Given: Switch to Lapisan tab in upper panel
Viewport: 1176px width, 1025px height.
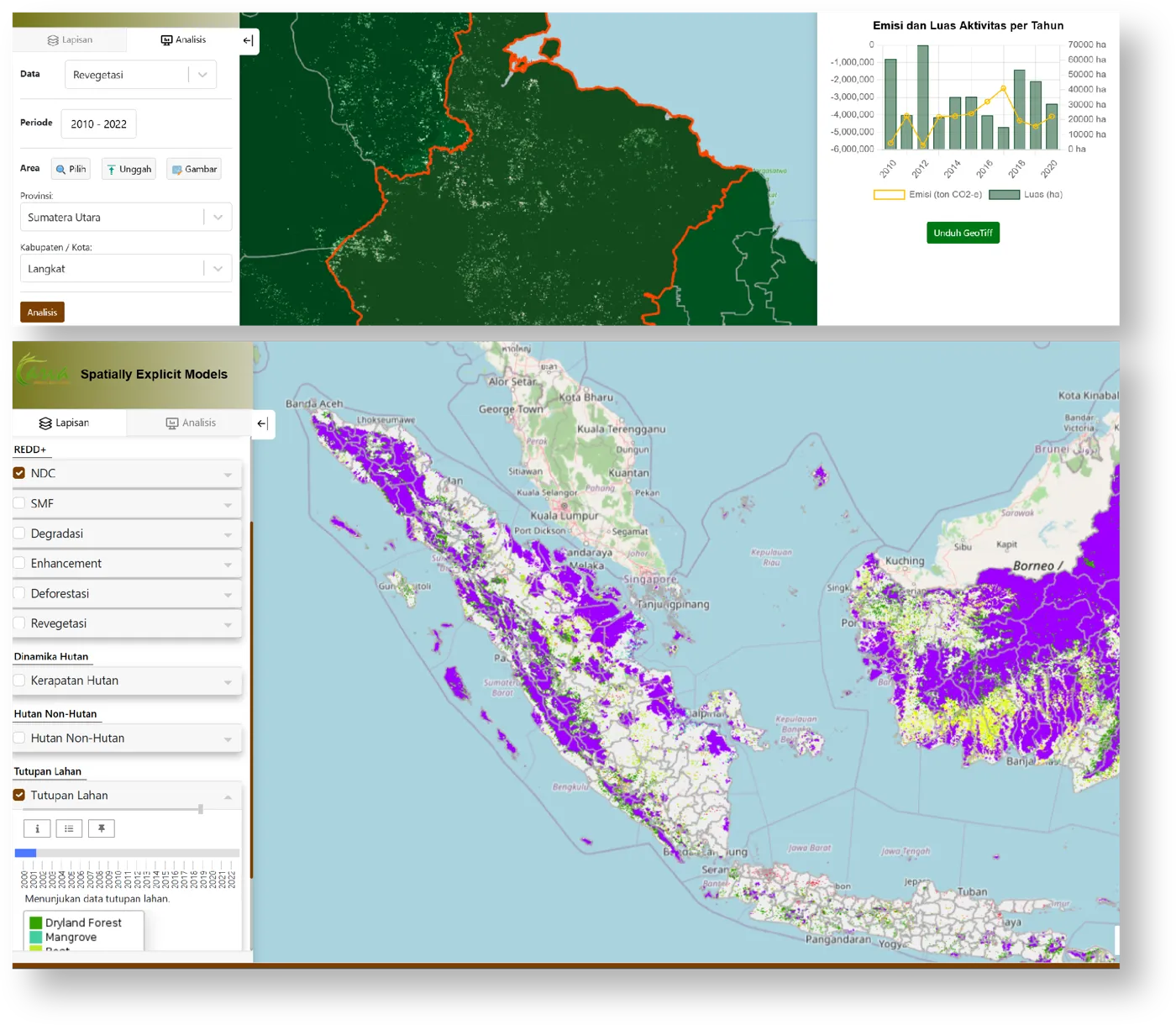Looking at the screenshot, I should (x=70, y=40).
